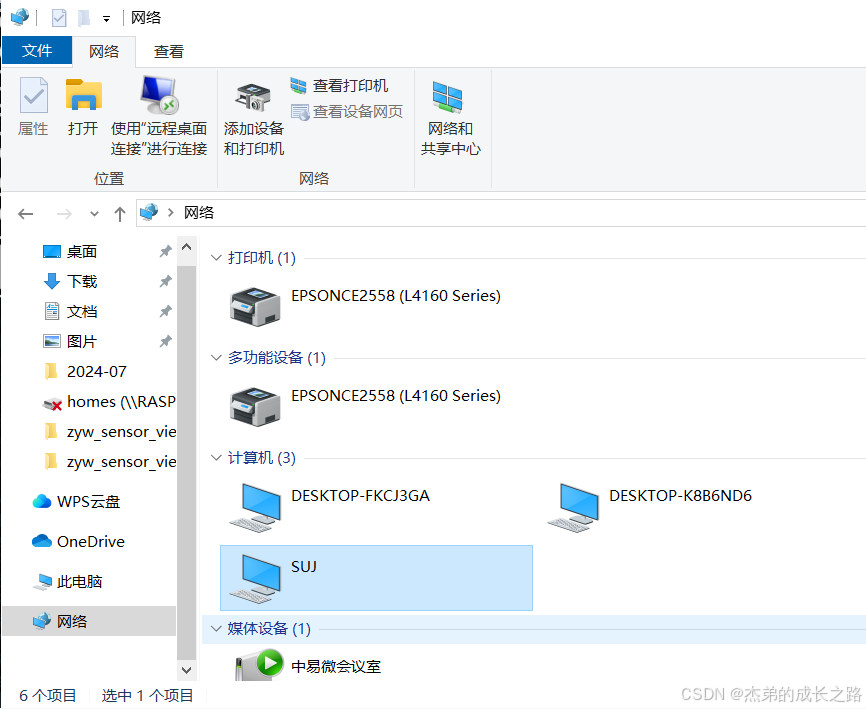Click the new folder icon in quick access toolbar
Screen dimensions: 866x709
83,18
